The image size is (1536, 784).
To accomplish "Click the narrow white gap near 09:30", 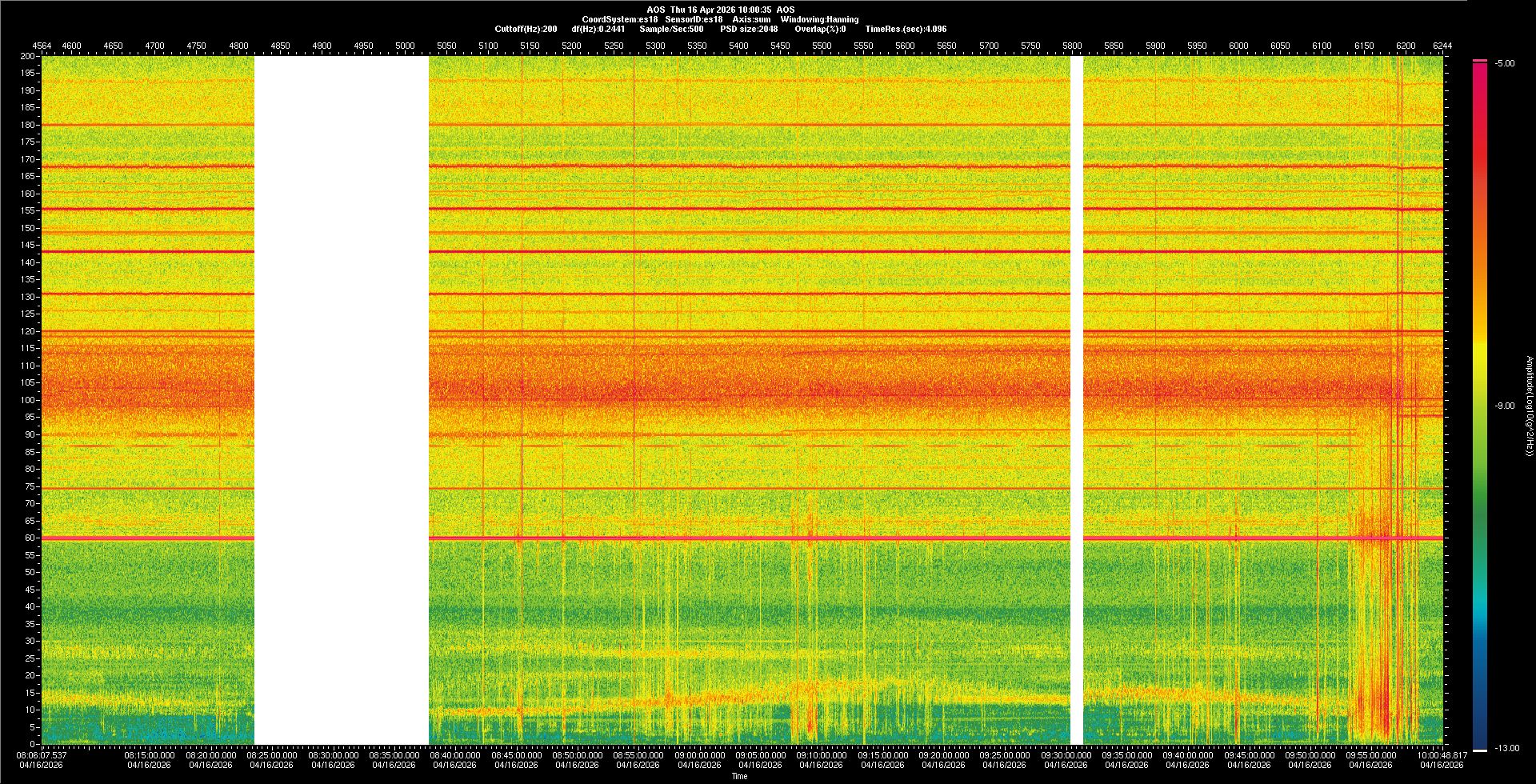I will [x=1077, y=400].
